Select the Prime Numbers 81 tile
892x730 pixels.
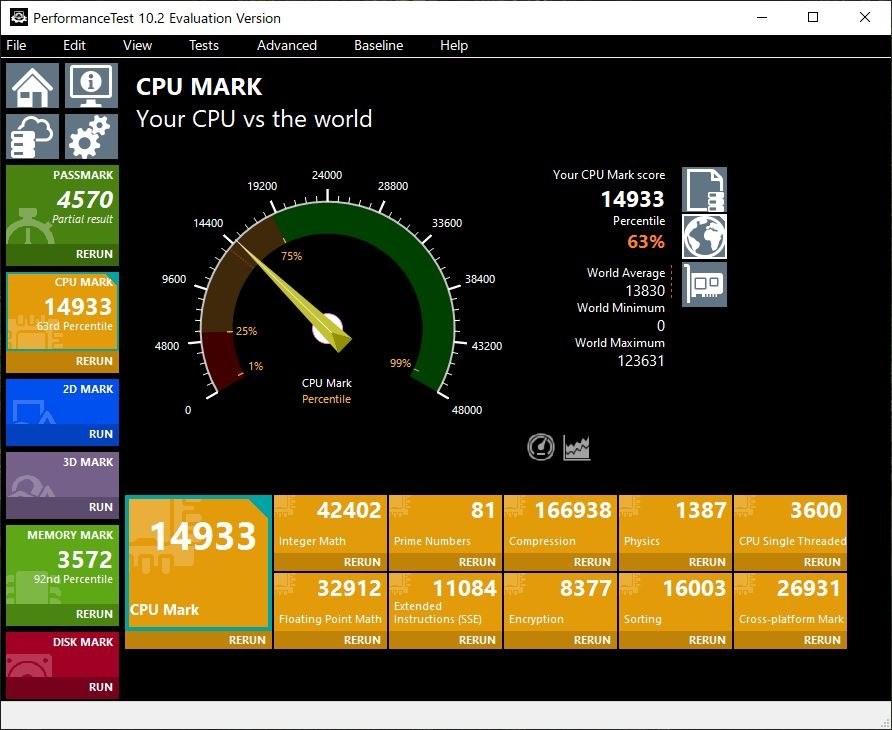click(445, 524)
